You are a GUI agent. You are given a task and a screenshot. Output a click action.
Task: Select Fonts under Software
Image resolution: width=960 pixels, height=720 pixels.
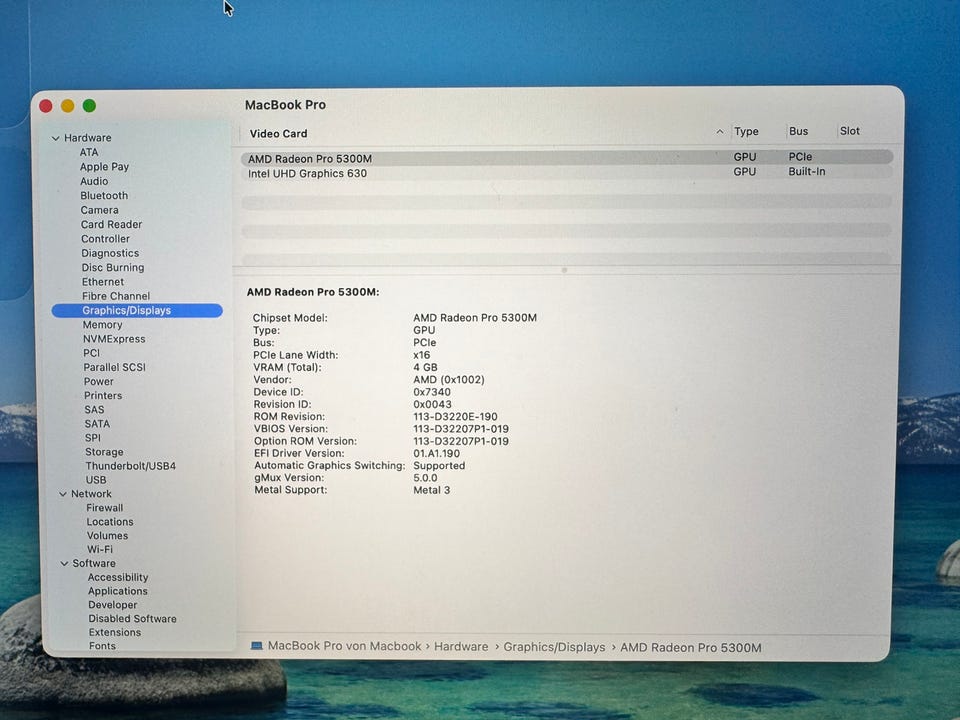point(102,646)
